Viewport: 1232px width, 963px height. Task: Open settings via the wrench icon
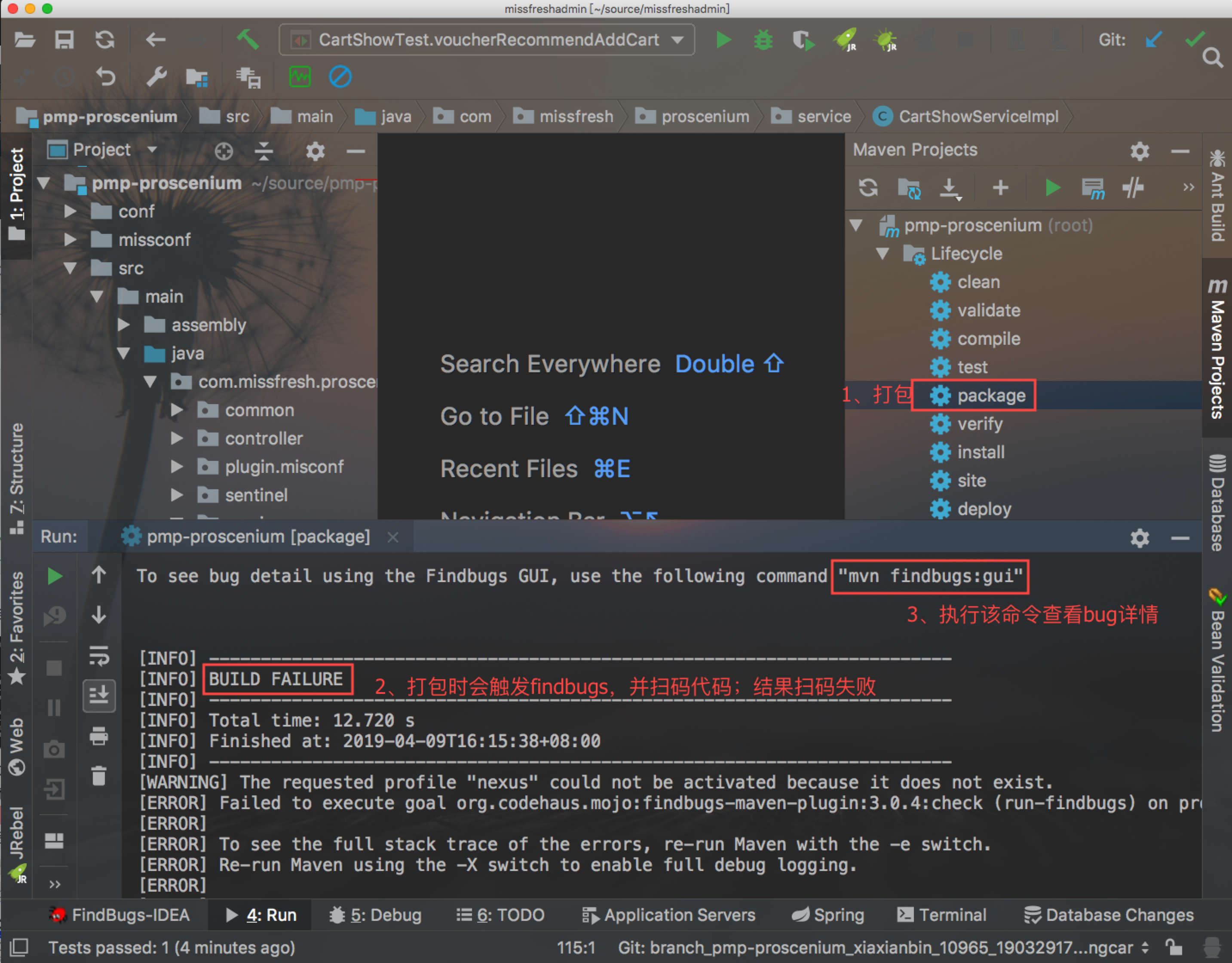(x=156, y=77)
